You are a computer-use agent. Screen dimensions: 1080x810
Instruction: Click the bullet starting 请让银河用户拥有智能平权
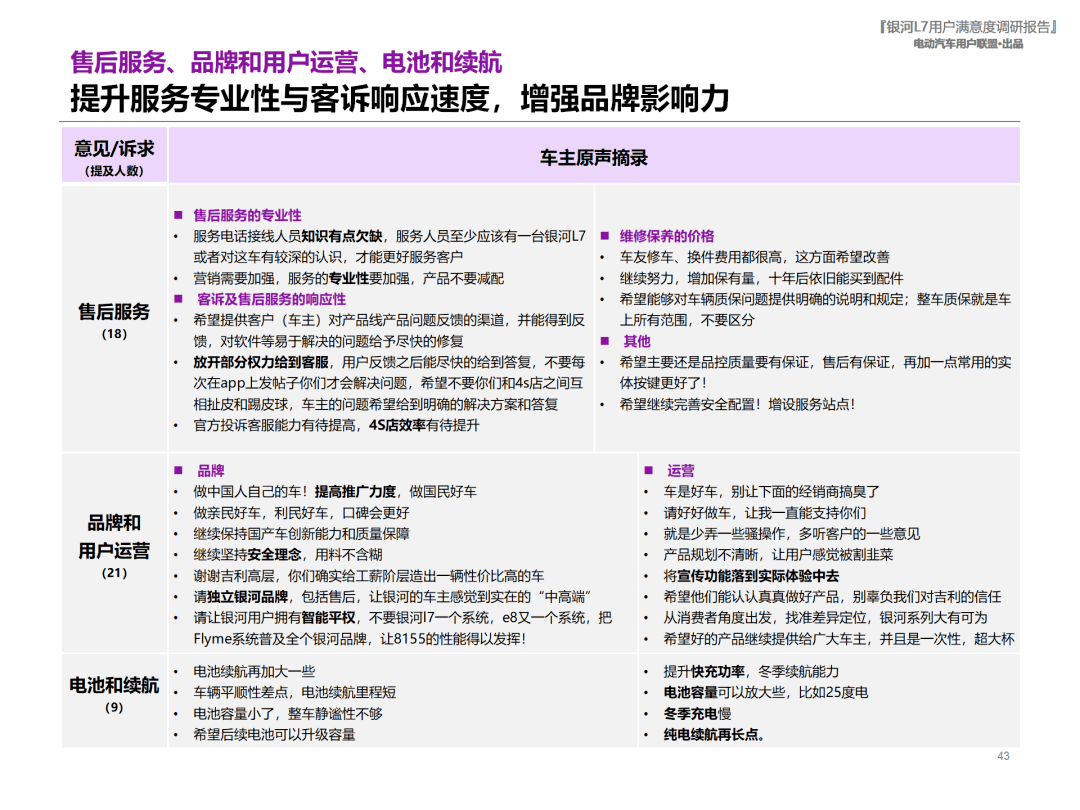[x=402, y=628]
